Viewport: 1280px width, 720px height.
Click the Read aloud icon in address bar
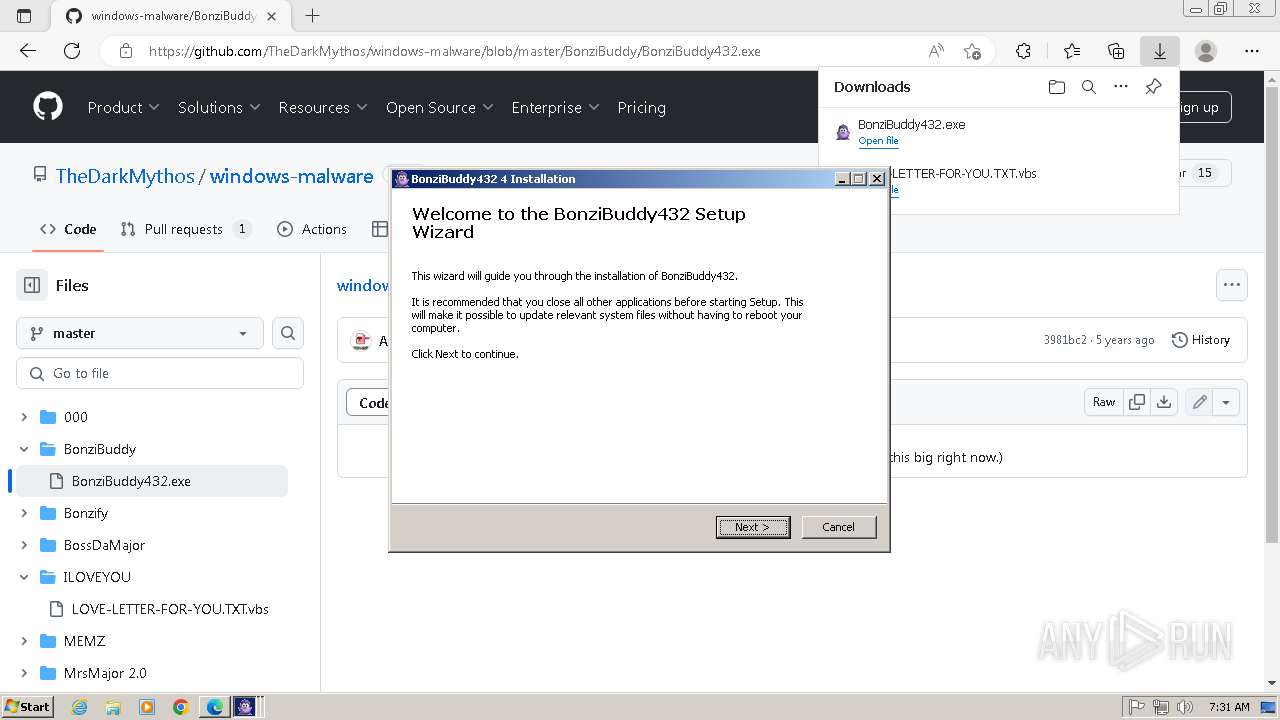click(x=936, y=51)
